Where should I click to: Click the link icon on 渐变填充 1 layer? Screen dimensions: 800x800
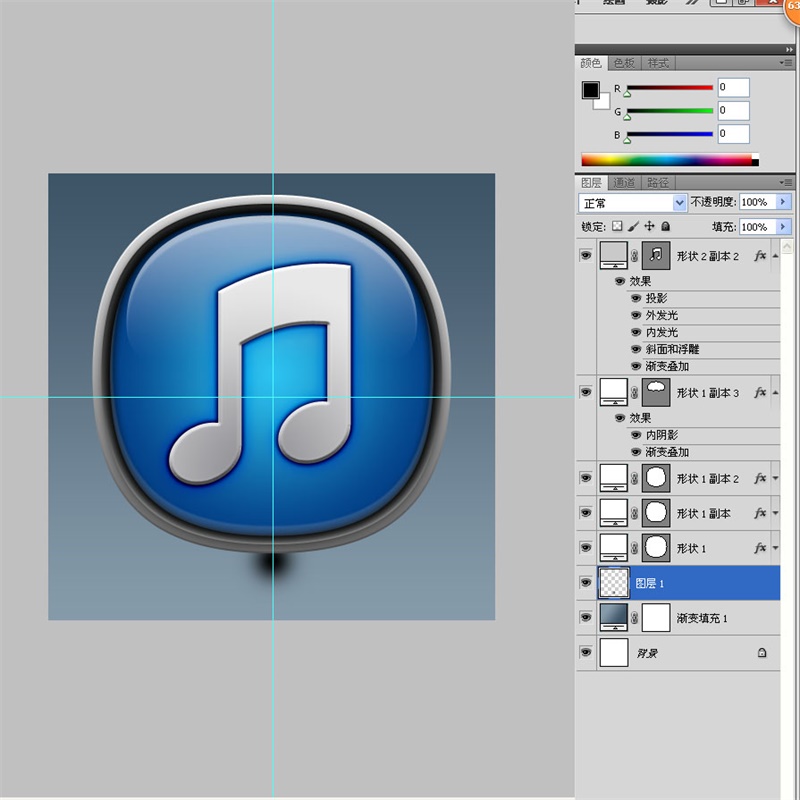[634, 618]
